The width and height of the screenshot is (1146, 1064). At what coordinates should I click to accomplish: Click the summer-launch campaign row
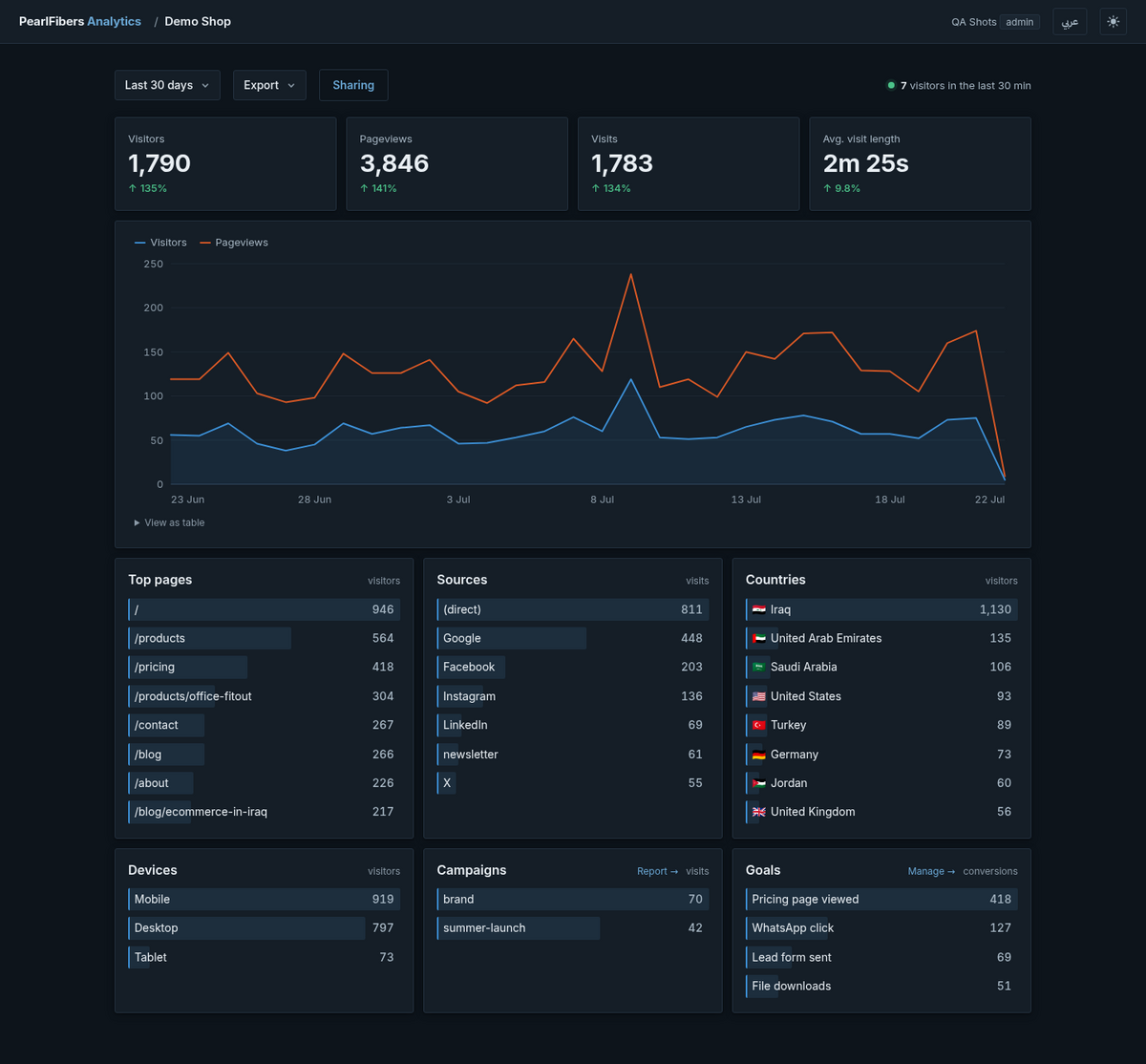[x=572, y=927]
